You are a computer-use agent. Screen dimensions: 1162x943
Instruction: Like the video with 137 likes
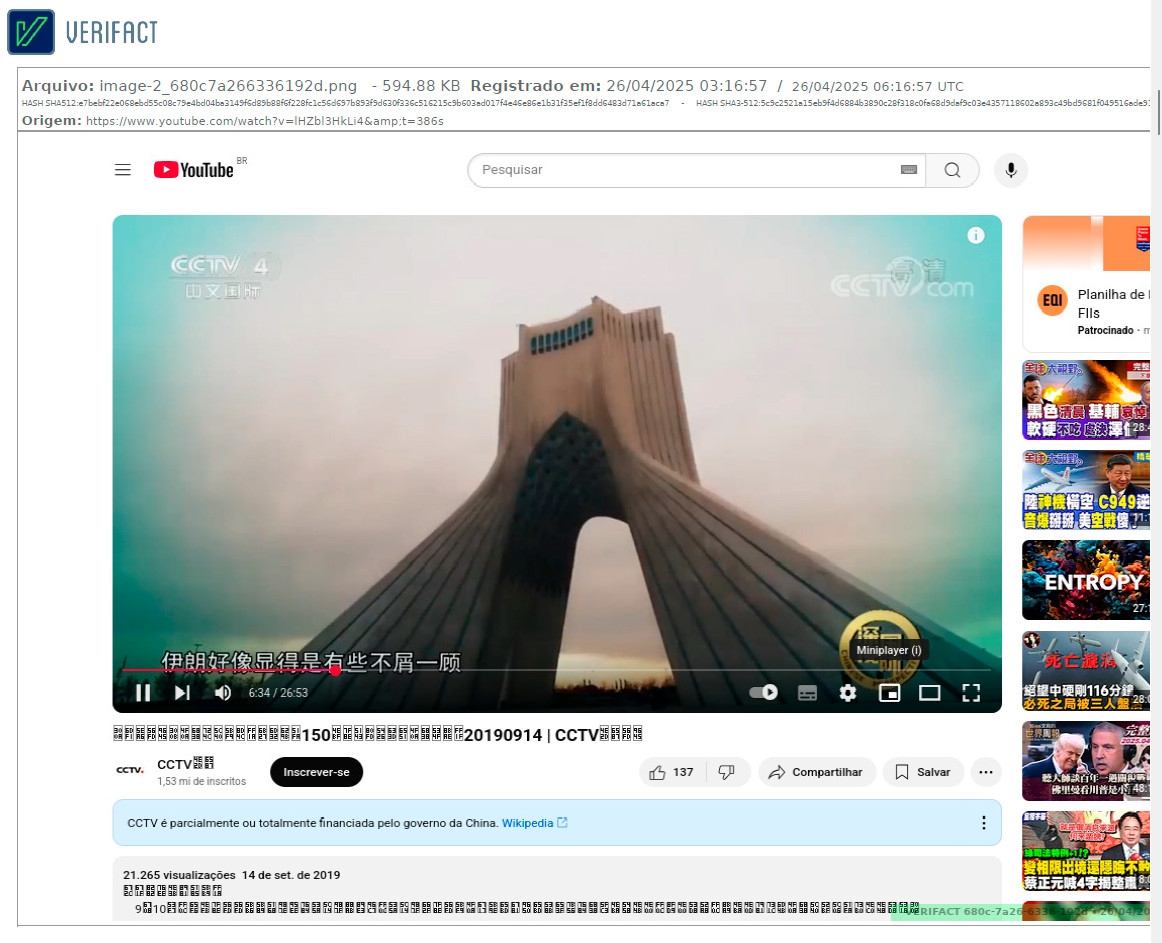point(672,772)
